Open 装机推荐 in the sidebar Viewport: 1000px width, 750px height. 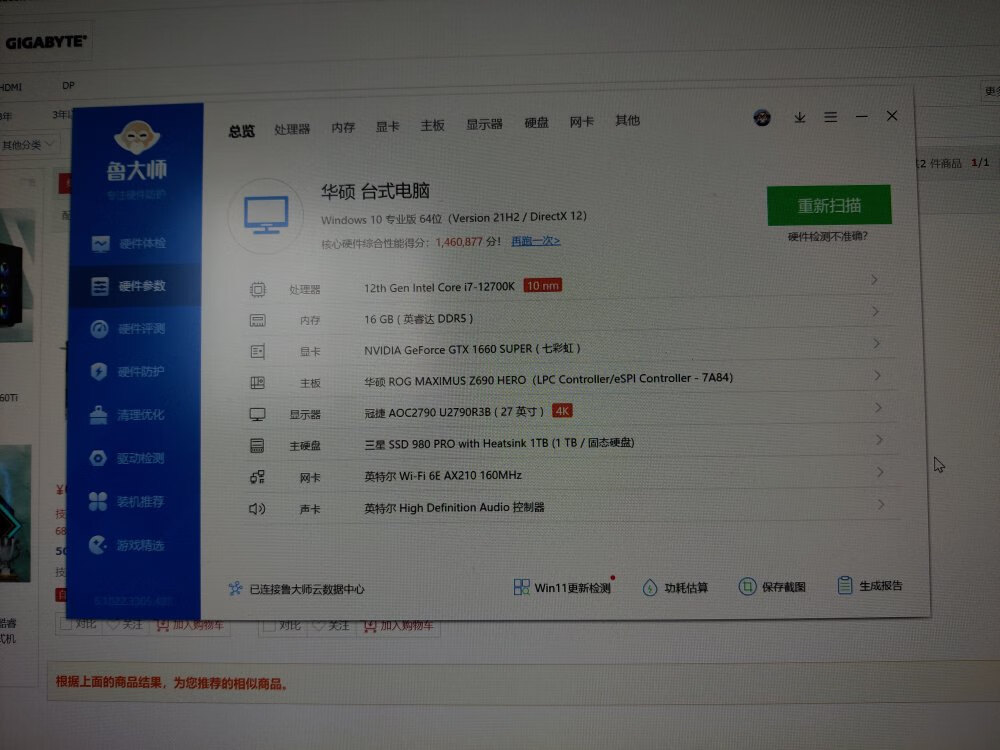126,502
